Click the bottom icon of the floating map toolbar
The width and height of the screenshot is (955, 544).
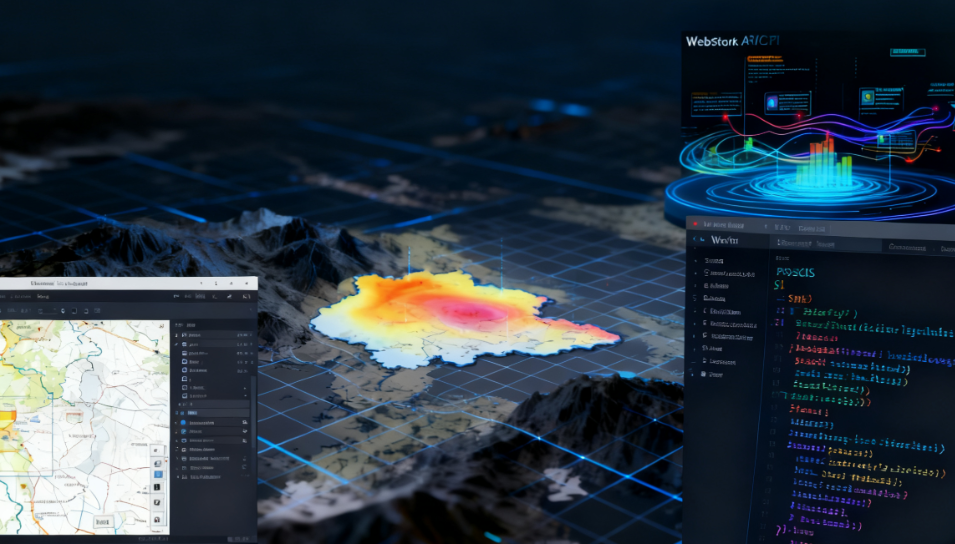[157, 520]
